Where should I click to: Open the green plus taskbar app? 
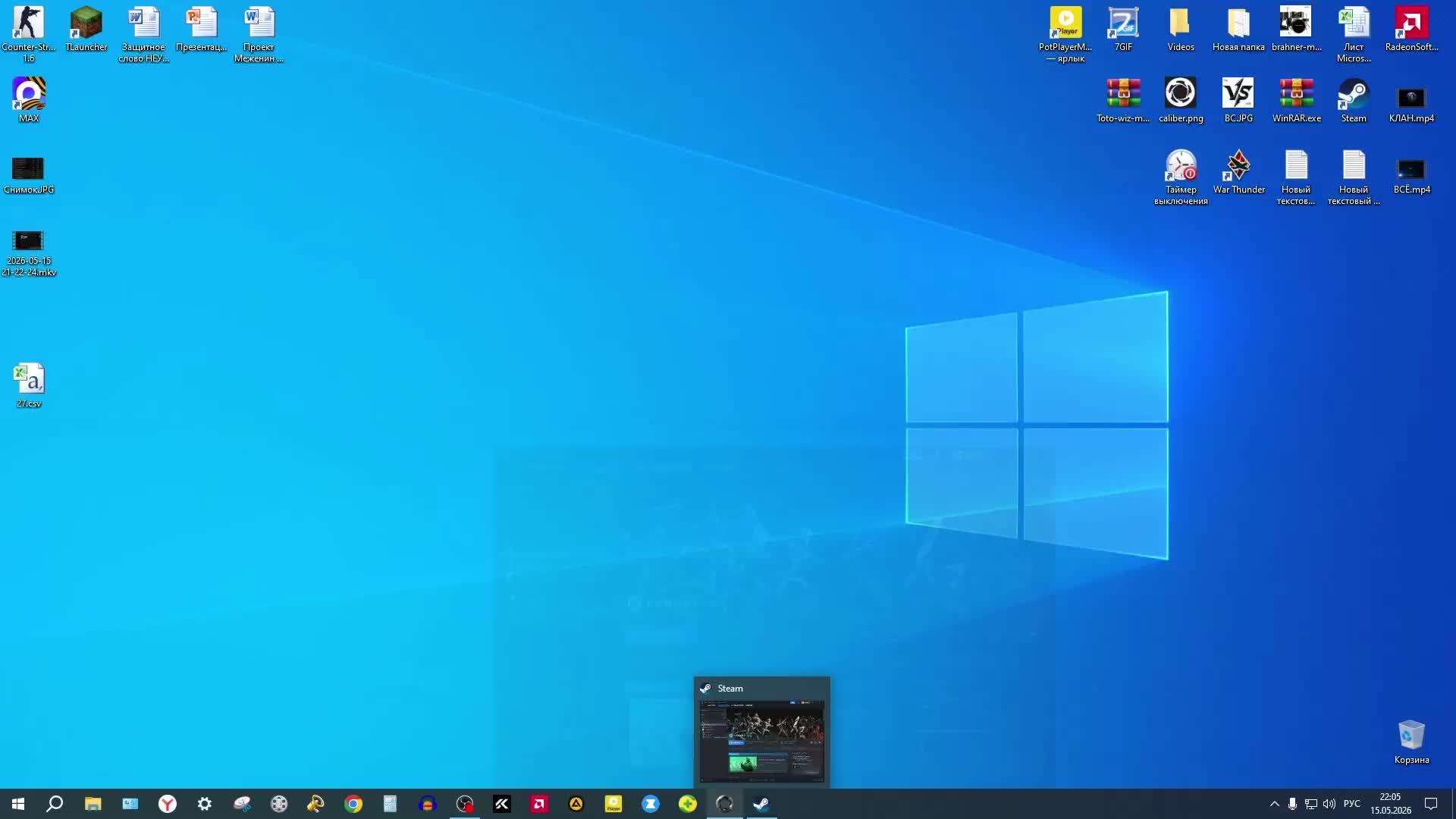688,804
